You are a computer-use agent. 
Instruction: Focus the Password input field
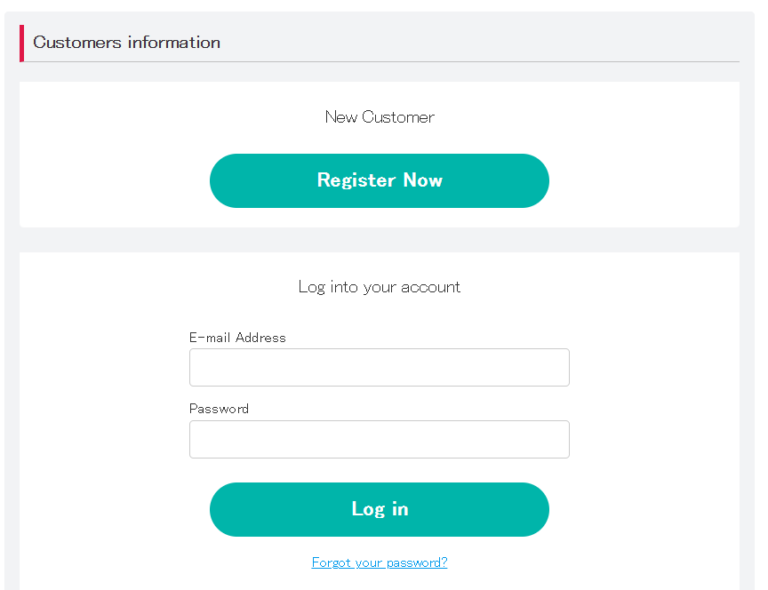[x=379, y=439]
